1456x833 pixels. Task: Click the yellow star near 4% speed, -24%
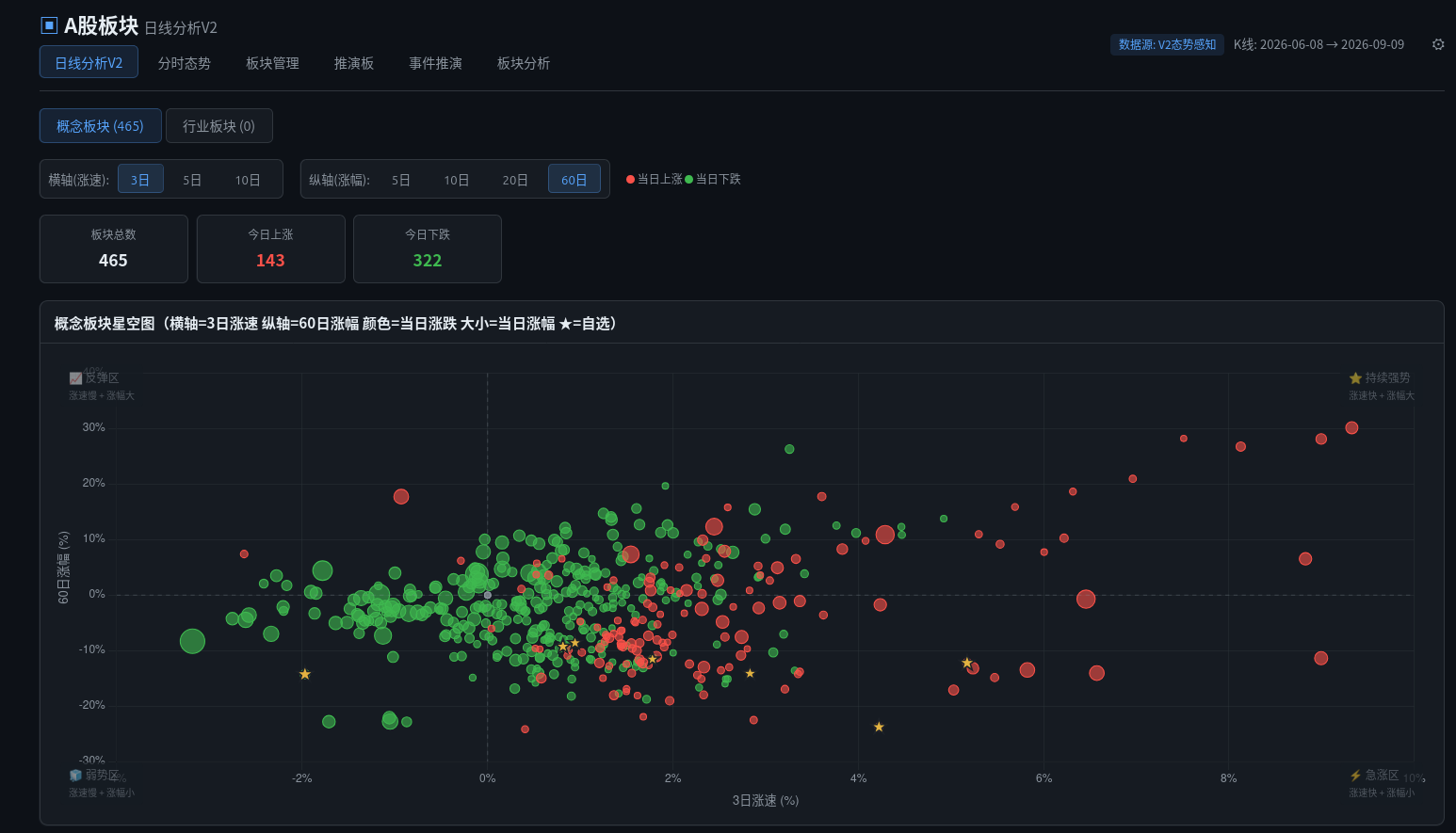pyautogui.click(x=879, y=727)
